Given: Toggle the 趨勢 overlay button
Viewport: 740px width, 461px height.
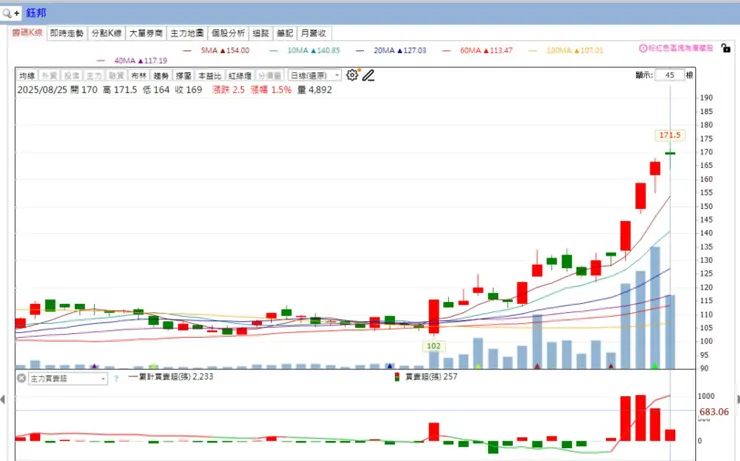Looking at the screenshot, I should pos(161,75).
